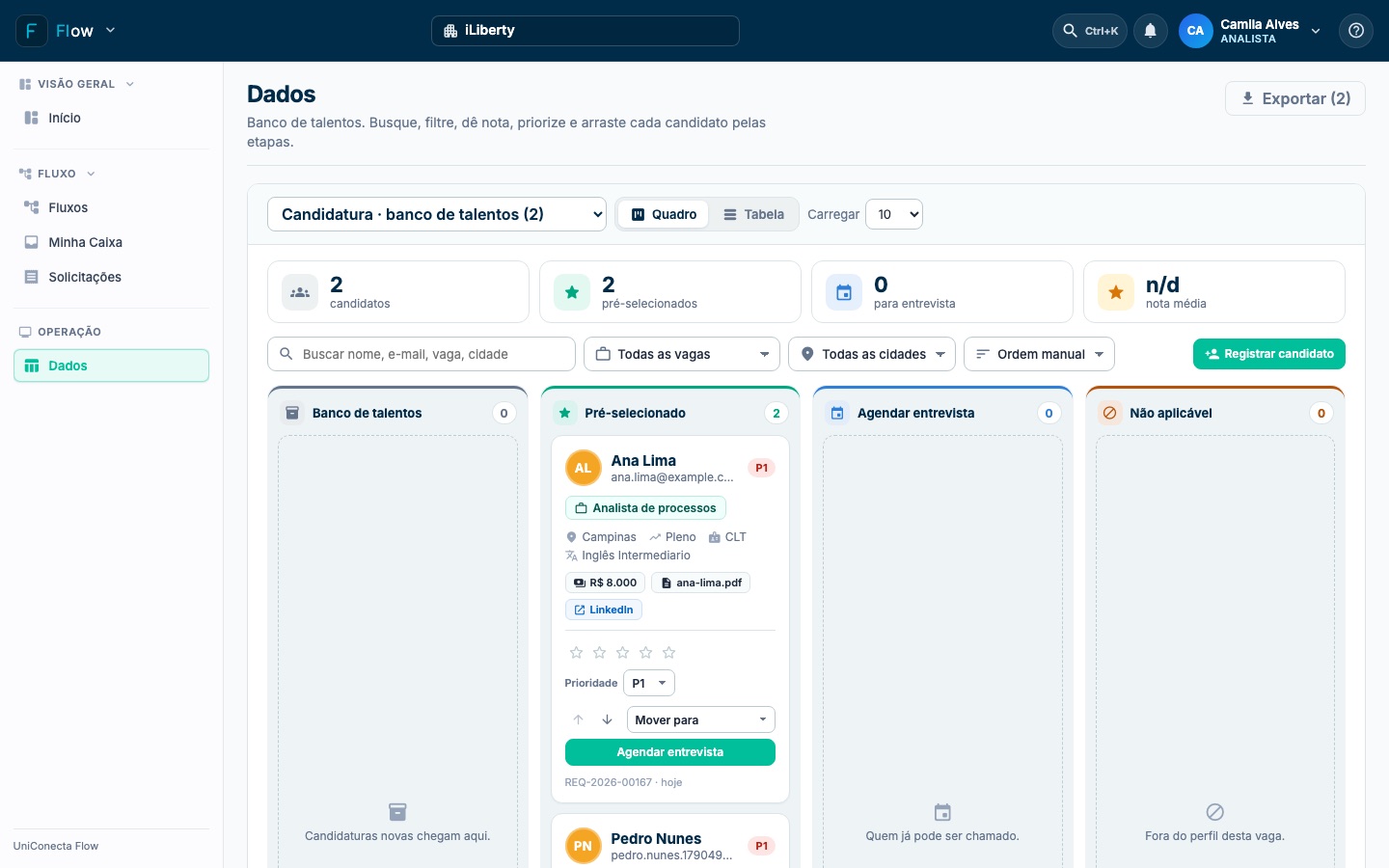Open the Carregar count dropdown
This screenshot has height=868, width=1389.
pos(894,214)
